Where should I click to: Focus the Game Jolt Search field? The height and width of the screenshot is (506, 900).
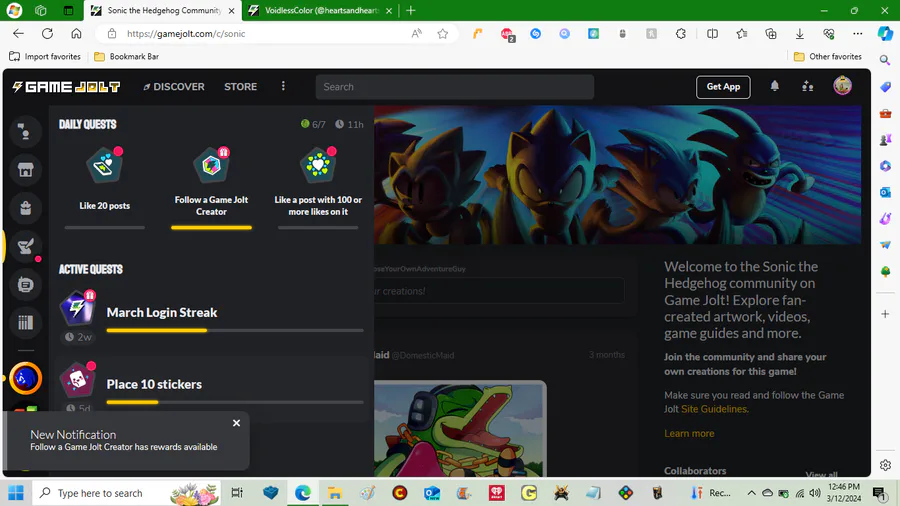455,87
